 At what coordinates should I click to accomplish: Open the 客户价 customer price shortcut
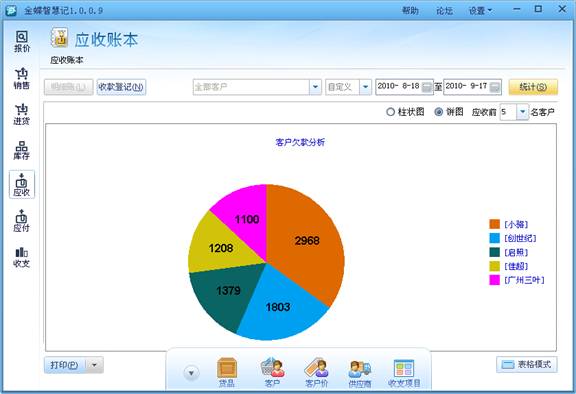(x=316, y=372)
